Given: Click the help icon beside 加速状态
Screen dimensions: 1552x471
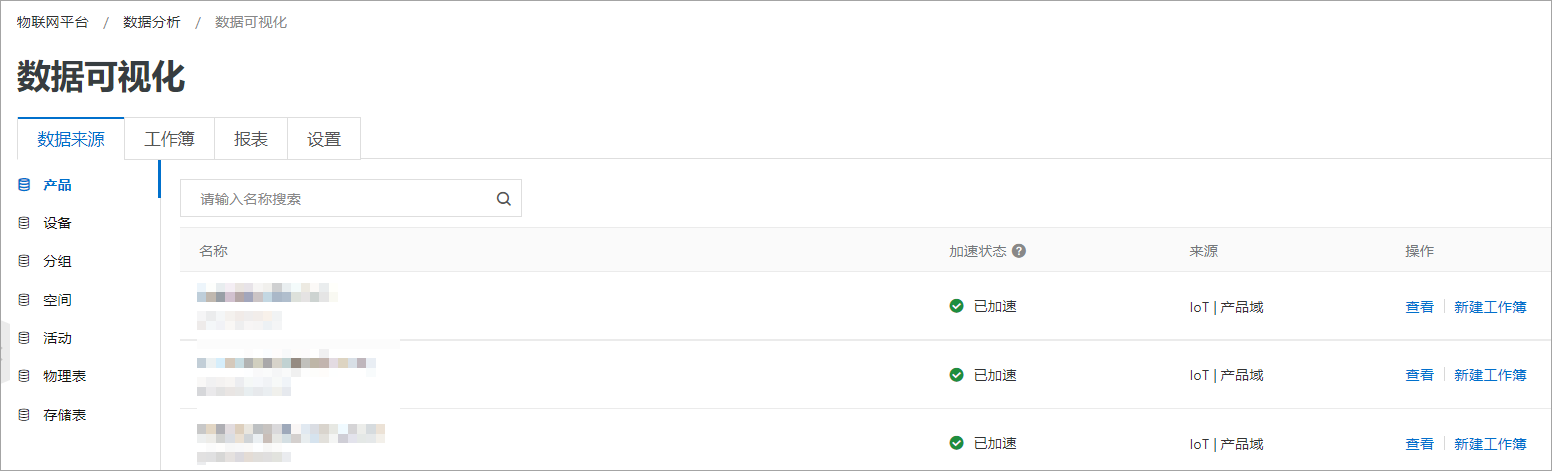Looking at the screenshot, I should [x=1019, y=251].
